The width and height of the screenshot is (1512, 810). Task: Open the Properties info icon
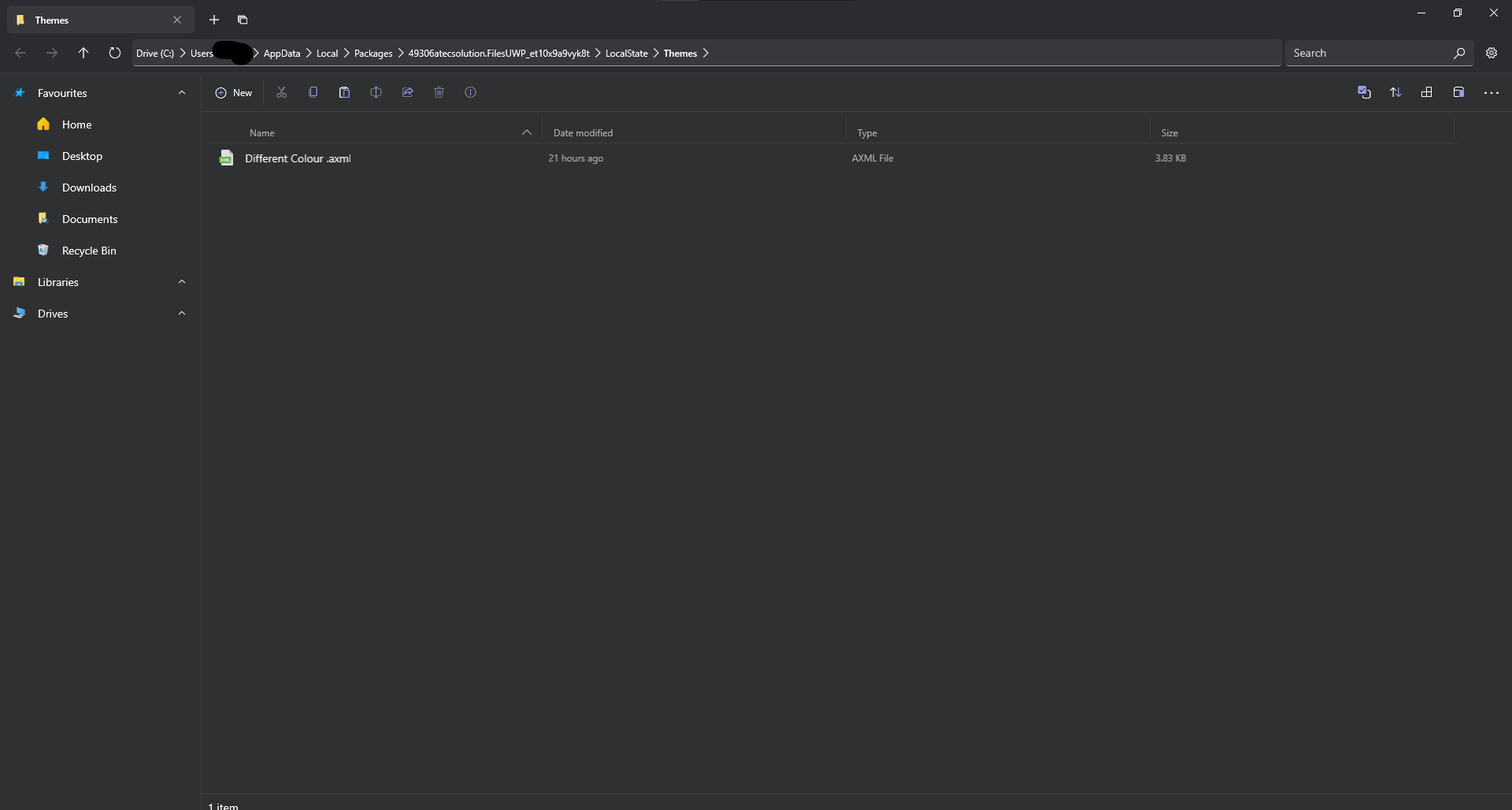coord(470,92)
